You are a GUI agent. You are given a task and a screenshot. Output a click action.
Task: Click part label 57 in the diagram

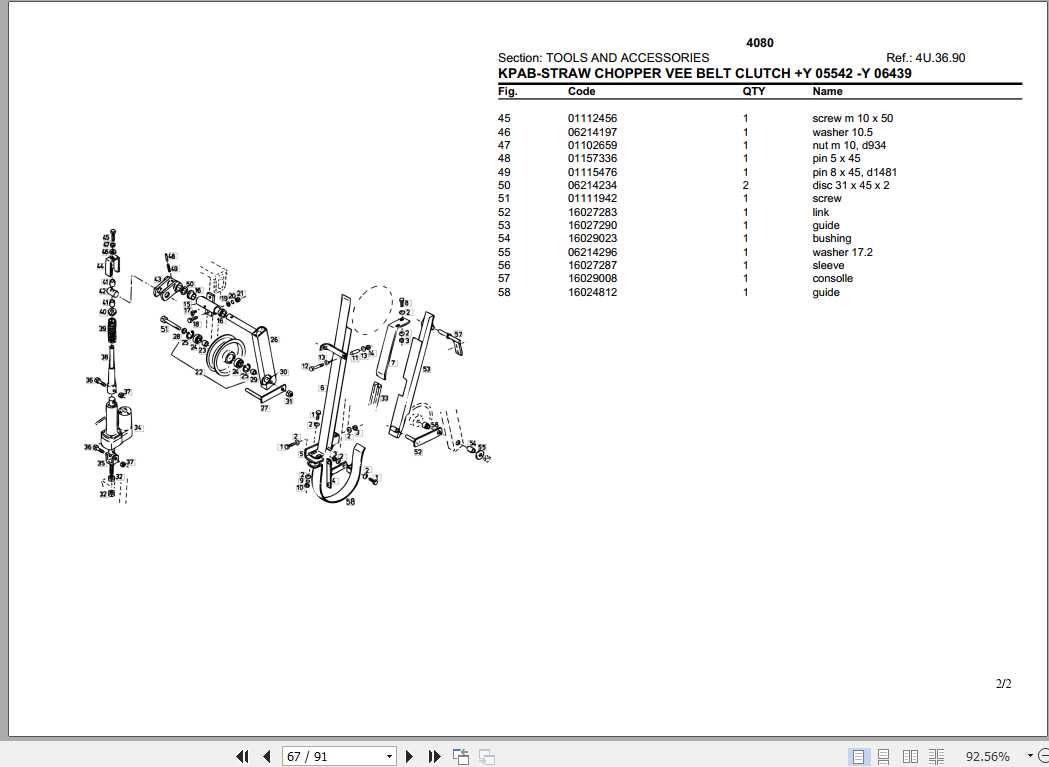point(458,334)
